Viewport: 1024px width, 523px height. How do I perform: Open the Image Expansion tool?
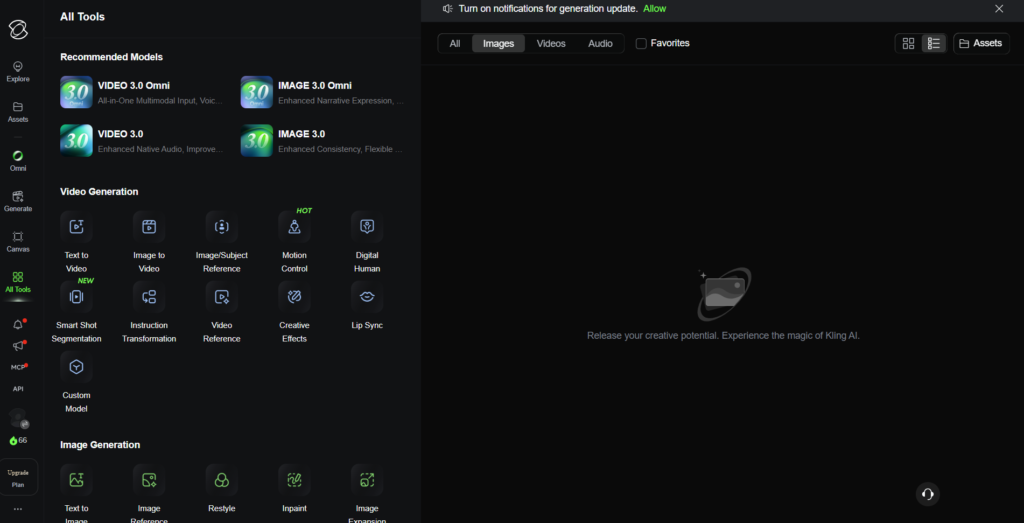point(367,494)
